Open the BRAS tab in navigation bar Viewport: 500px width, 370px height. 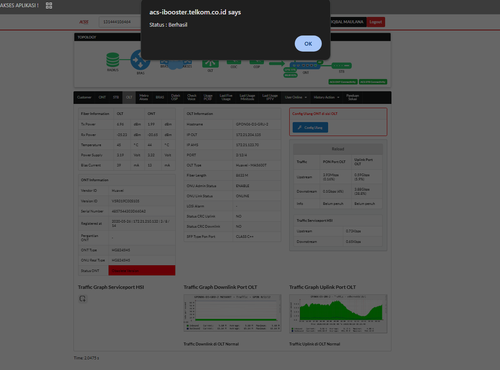(x=160, y=97)
